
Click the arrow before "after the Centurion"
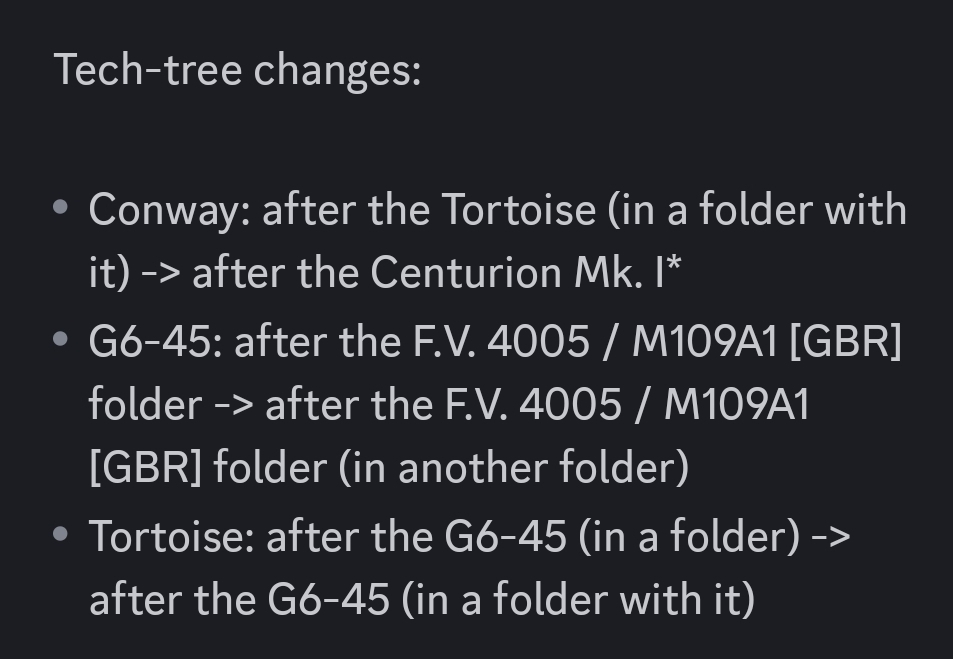point(160,274)
